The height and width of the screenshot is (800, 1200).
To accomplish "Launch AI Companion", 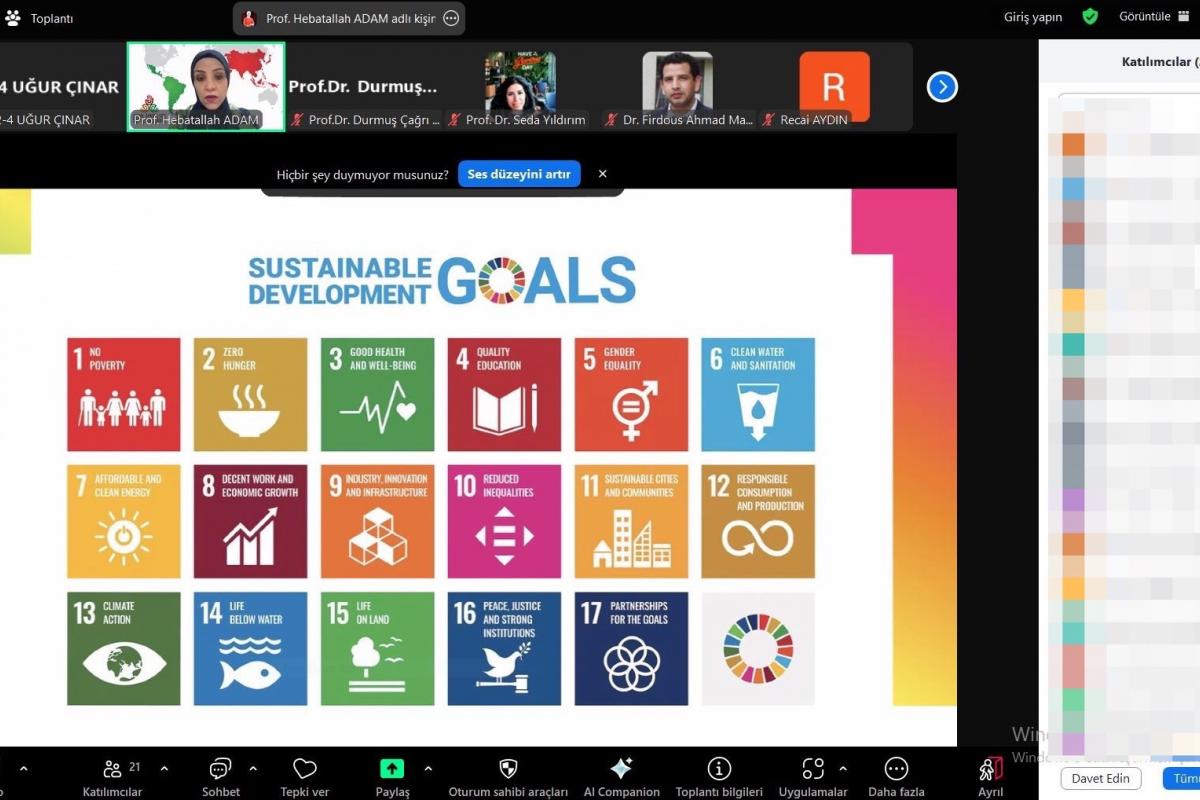I will [621, 777].
